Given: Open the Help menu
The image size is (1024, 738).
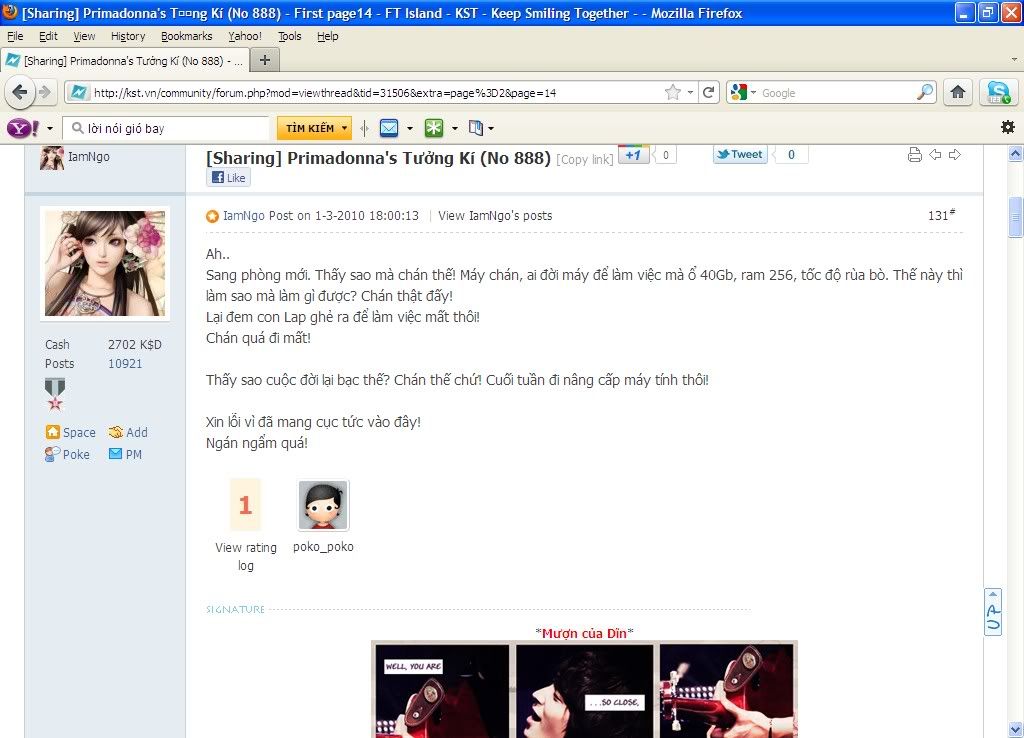Looking at the screenshot, I should tap(328, 36).
